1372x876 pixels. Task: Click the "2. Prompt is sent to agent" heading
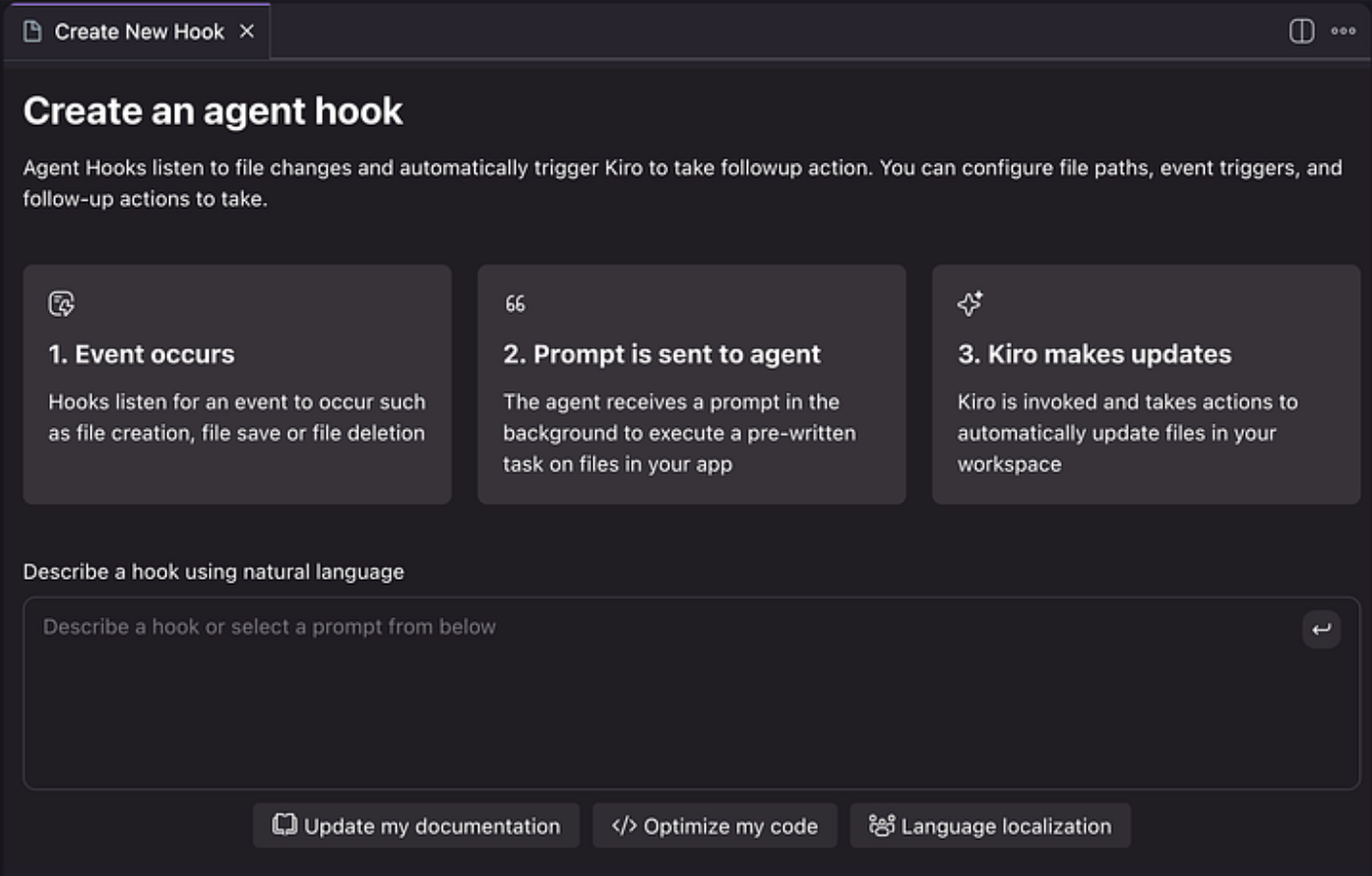tap(661, 354)
